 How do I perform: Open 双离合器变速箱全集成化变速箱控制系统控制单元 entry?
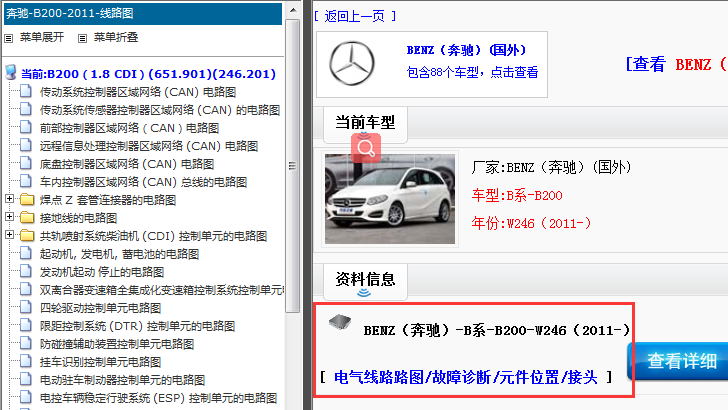point(162,290)
